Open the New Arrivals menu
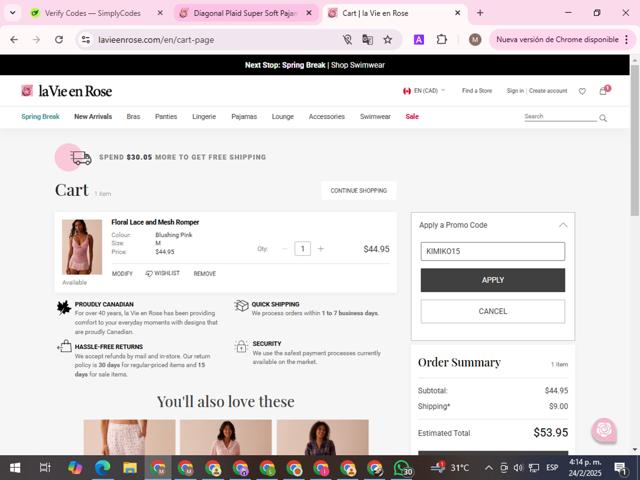This screenshot has width=640, height=480. click(x=93, y=116)
